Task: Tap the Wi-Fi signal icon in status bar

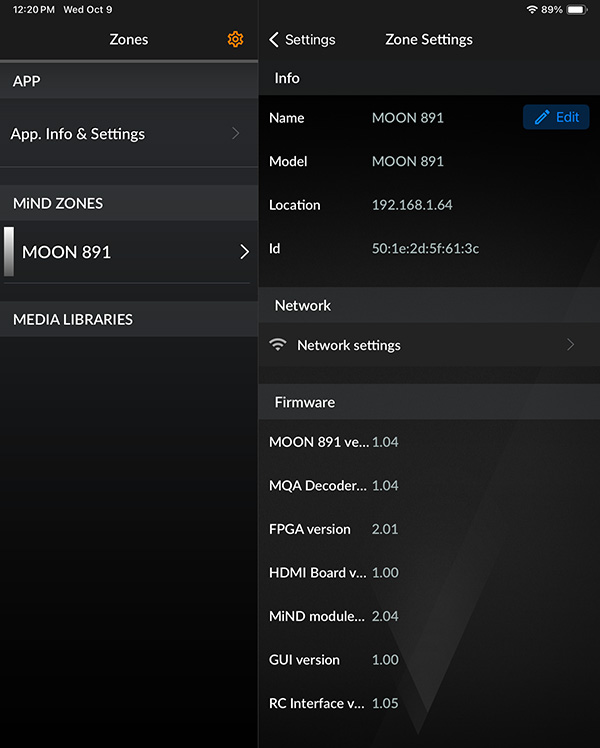Action: coord(532,10)
